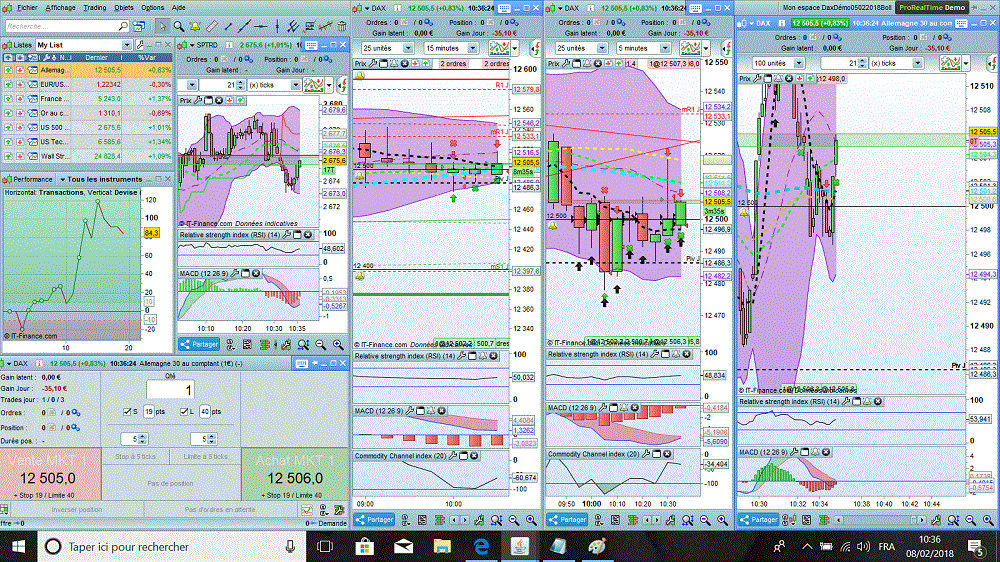The width and height of the screenshot is (1000, 562).
Task: Select the horizontal line drawing tool
Action: pos(261,26)
